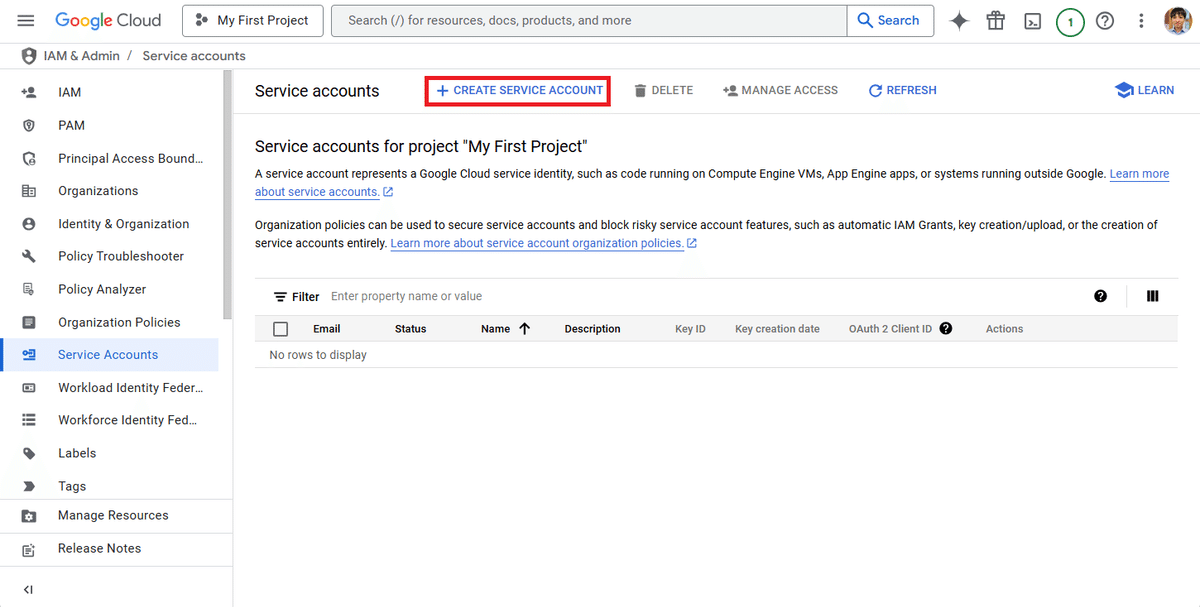This screenshot has height=607, width=1200.
Task: Click the Policy Troubleshooter wrench icon
Action: (29, 256)
